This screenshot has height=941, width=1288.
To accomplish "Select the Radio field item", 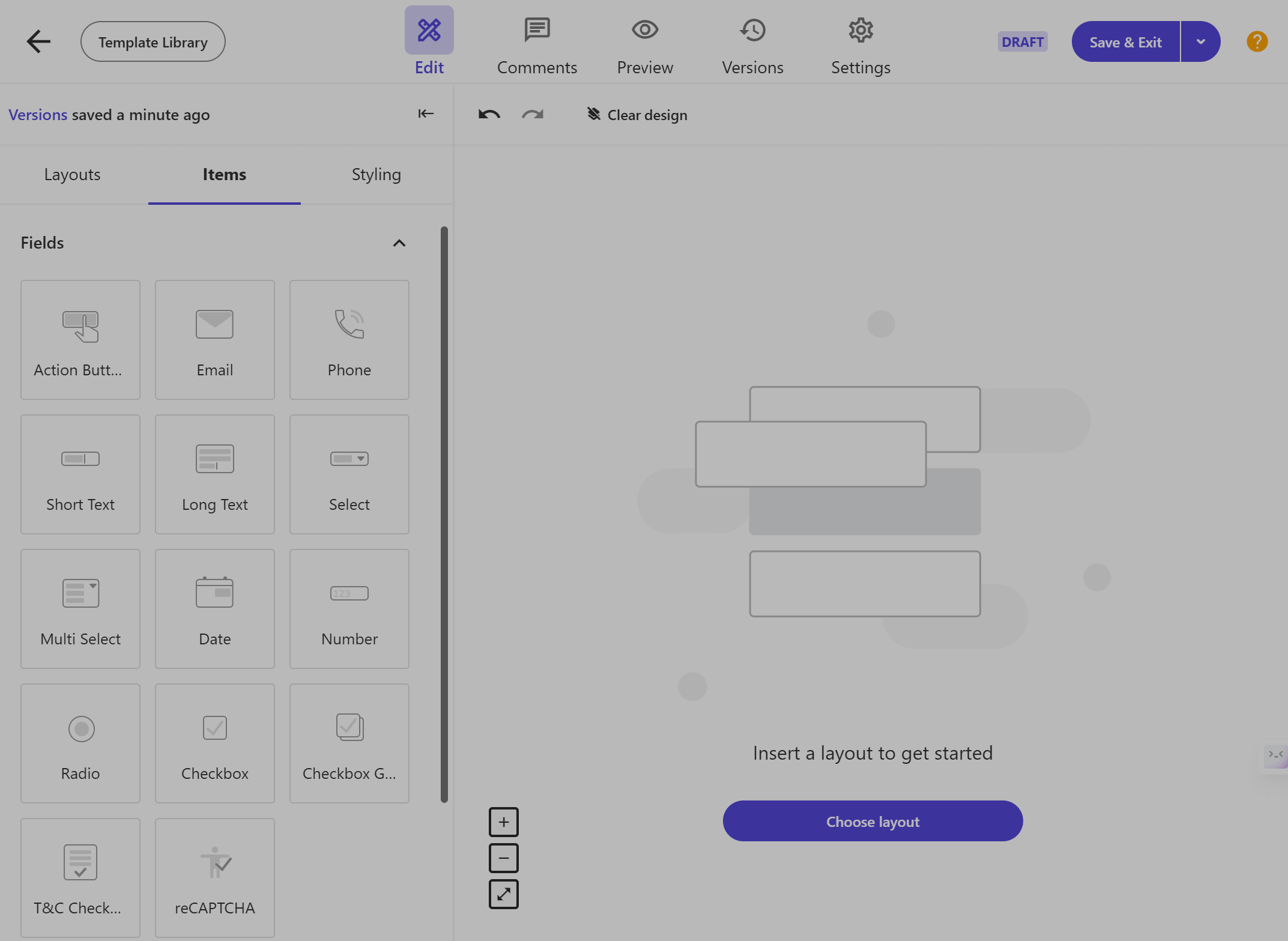I will [x=80, y=743].
